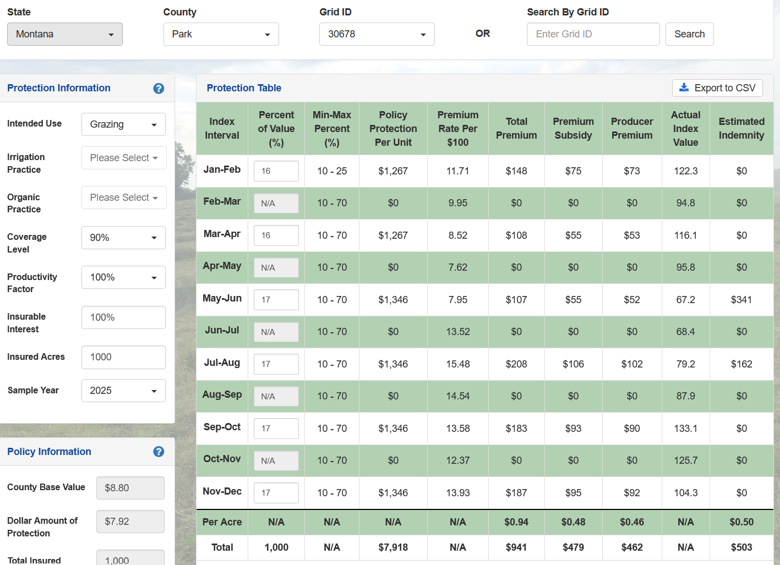Click total premium subsidy $479

tap(573, 548)
